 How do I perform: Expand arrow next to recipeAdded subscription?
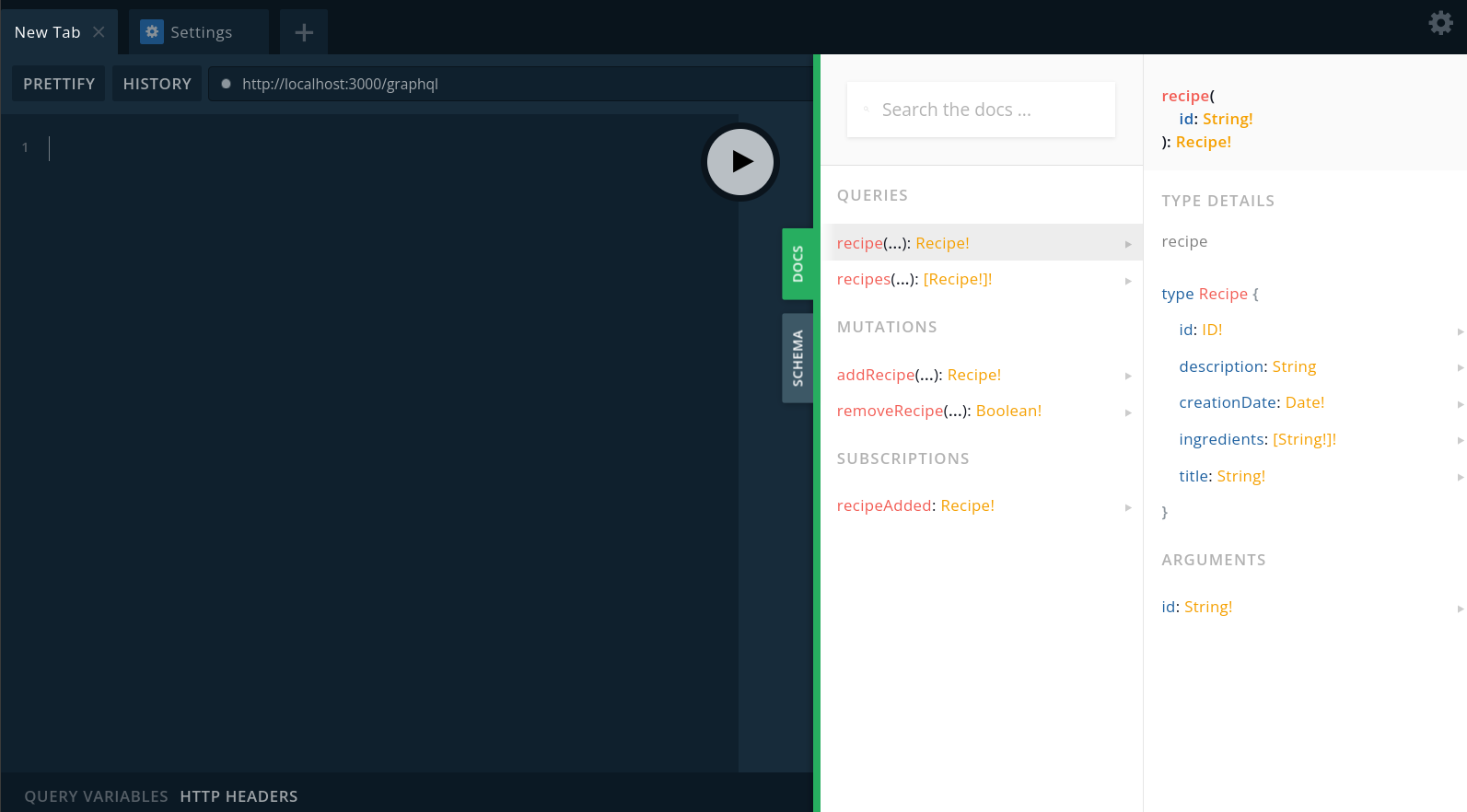click(x=1128, y=507)
